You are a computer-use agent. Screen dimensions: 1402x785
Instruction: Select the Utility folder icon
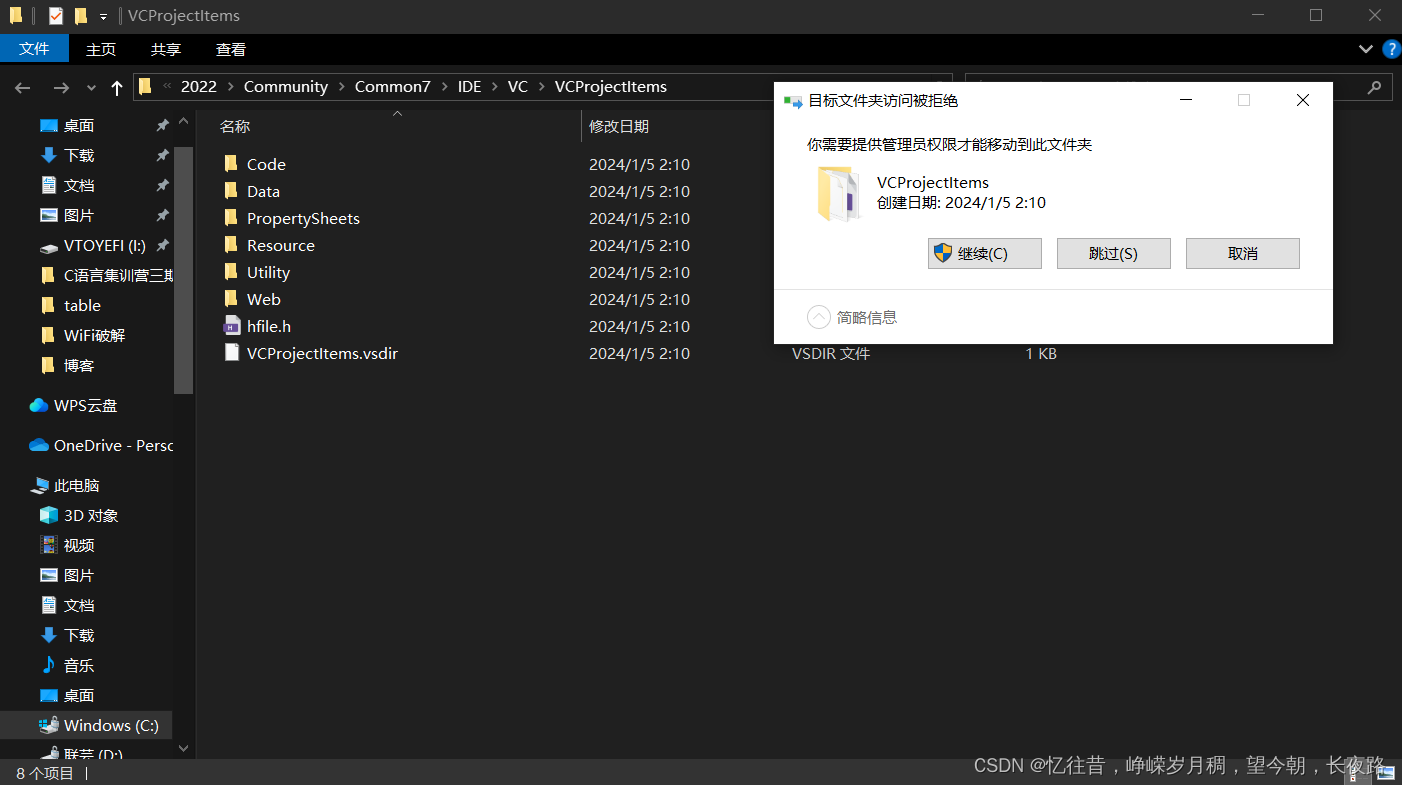click(x=231, y=272)
